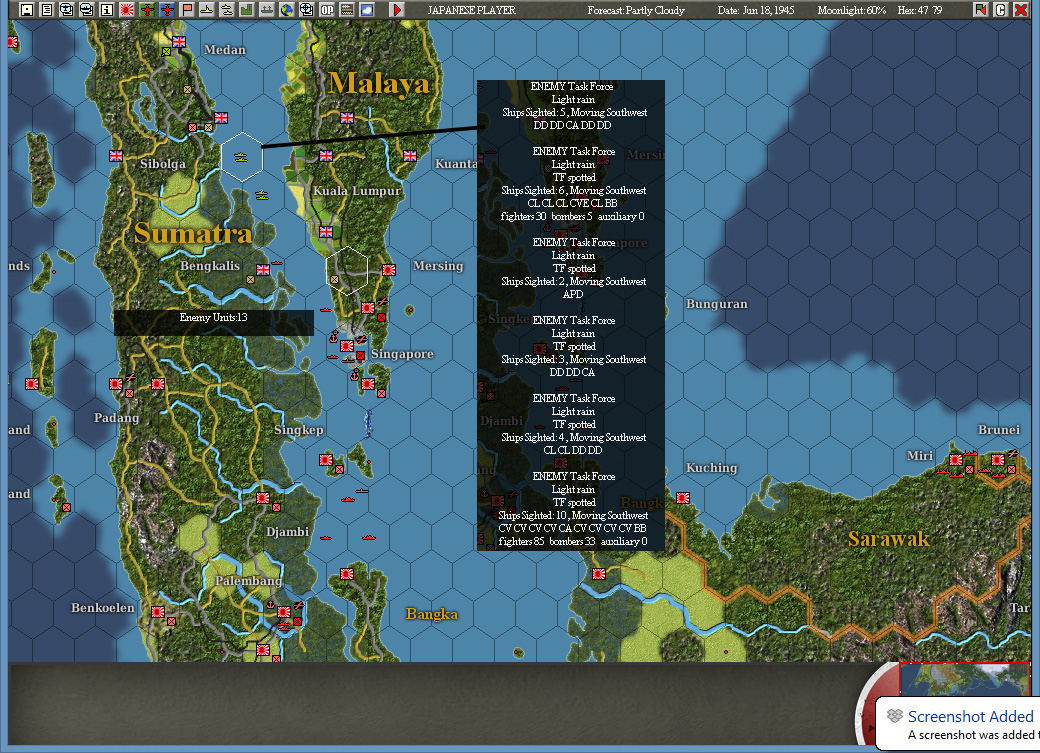This screenshot has width=1040, height=753.
Task: Click the 'APD' ship type text
Action: (x=572, y=295)
